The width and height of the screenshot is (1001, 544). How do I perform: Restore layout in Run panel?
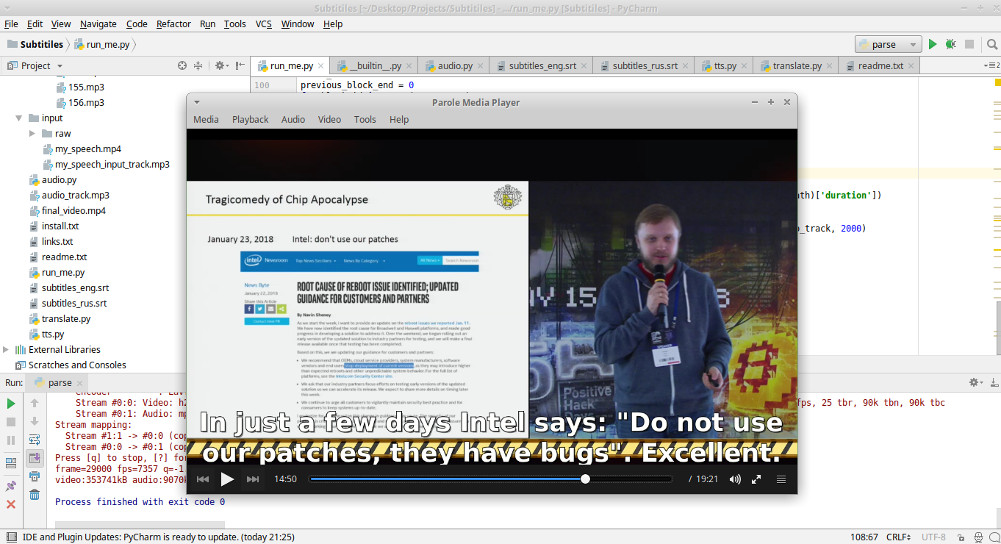pos(11,464)
